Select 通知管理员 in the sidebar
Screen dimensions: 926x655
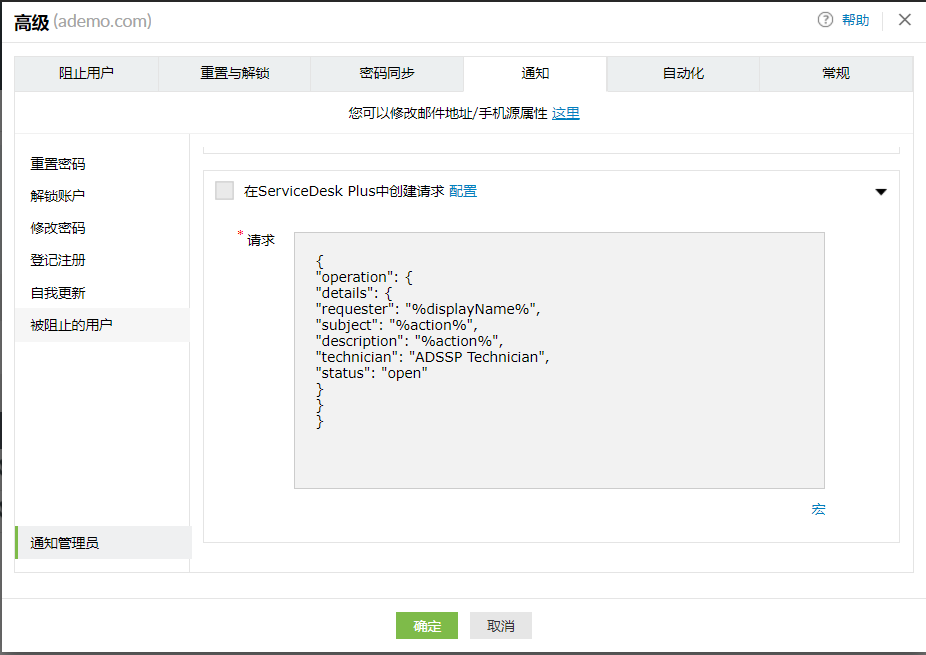click(x=63, y=542)
